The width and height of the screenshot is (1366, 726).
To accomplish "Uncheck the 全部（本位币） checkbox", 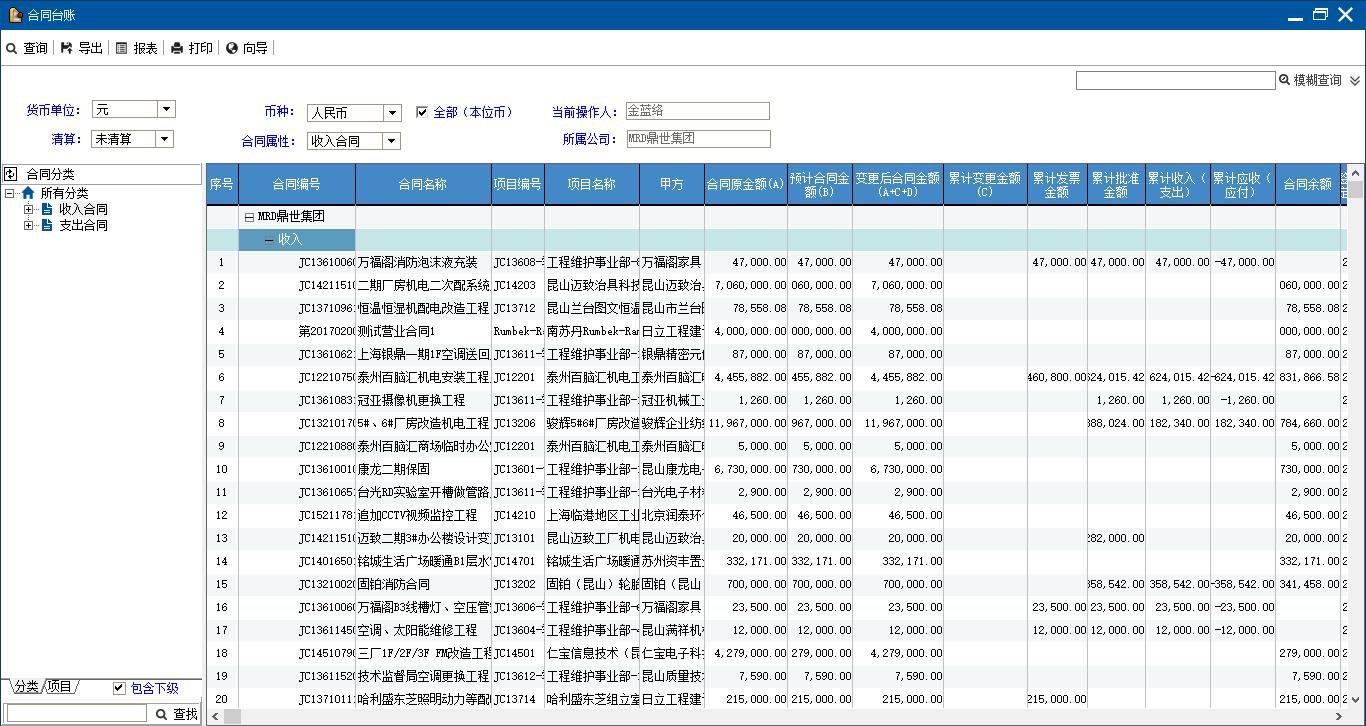I will click(422, 112).
